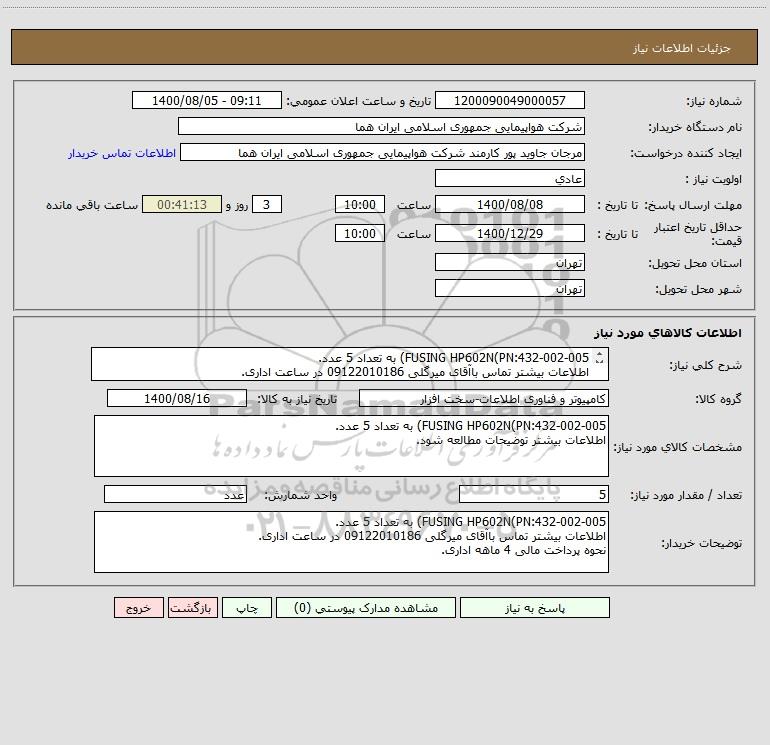Click the 'چاپ' print button

[x=247, y=608]
